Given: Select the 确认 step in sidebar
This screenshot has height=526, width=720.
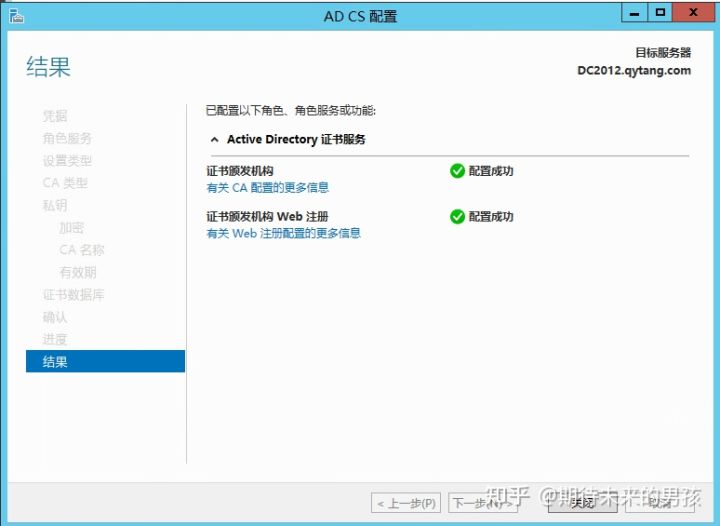Looking at the screenshot, I should [55, 317].
